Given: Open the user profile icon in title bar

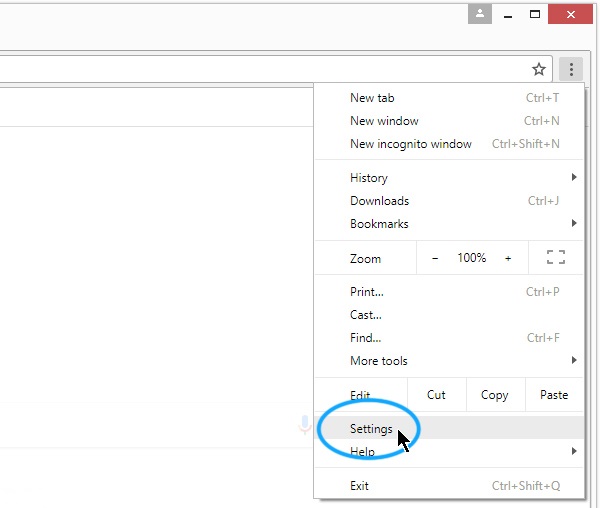Looking at the screenshot, I should tap(480, 14).
